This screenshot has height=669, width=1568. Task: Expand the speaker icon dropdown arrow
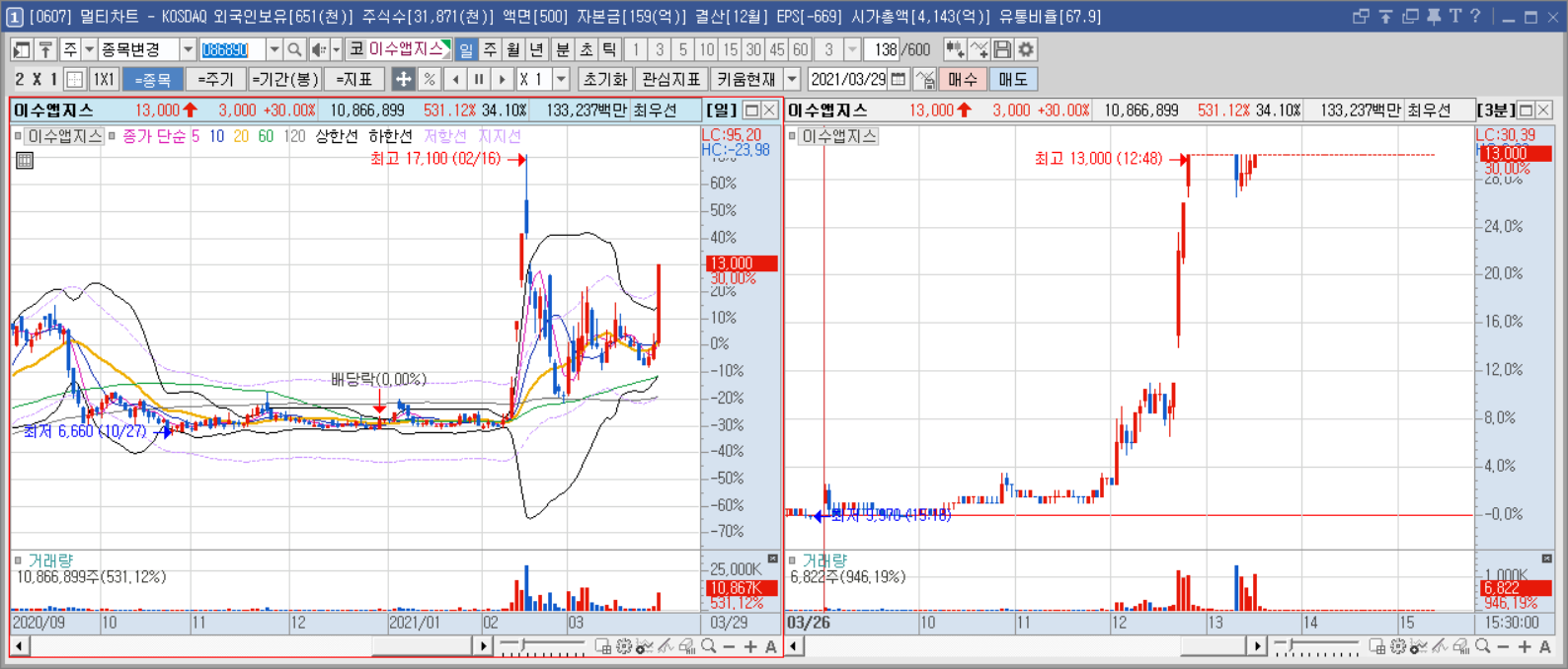point(336,49)
